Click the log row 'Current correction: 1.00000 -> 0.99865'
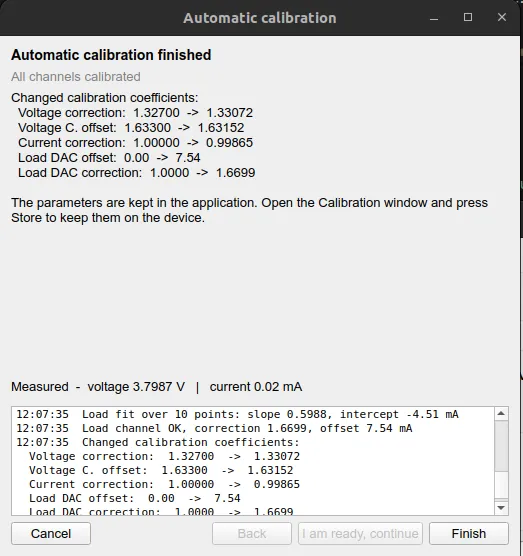Screen dimensions: 523x556 point(165,484)
